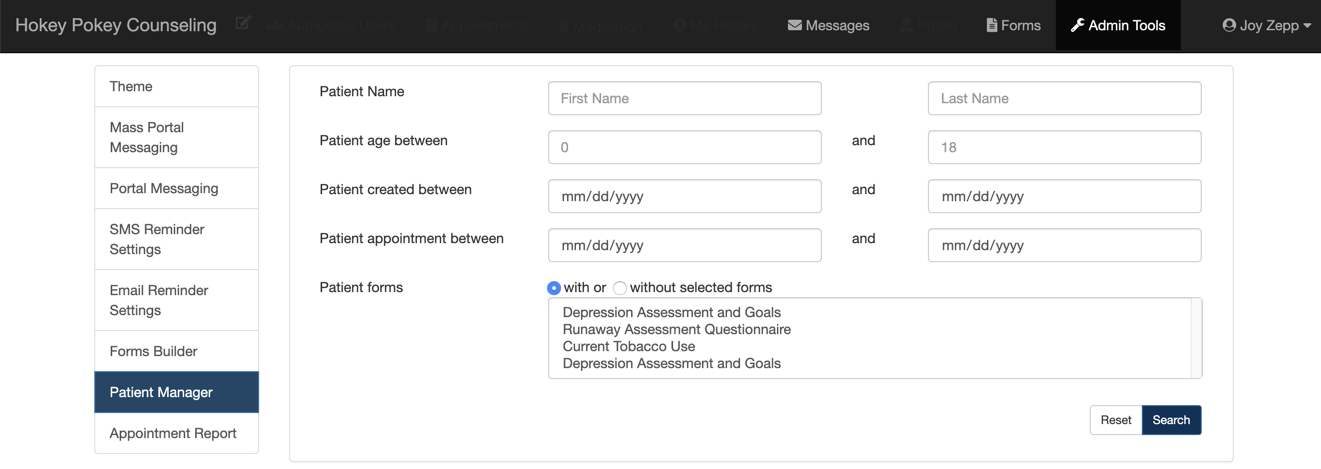Select the "with" selected forms radio button
Viewport: 1321px width, 469px height.
point(554,288)
